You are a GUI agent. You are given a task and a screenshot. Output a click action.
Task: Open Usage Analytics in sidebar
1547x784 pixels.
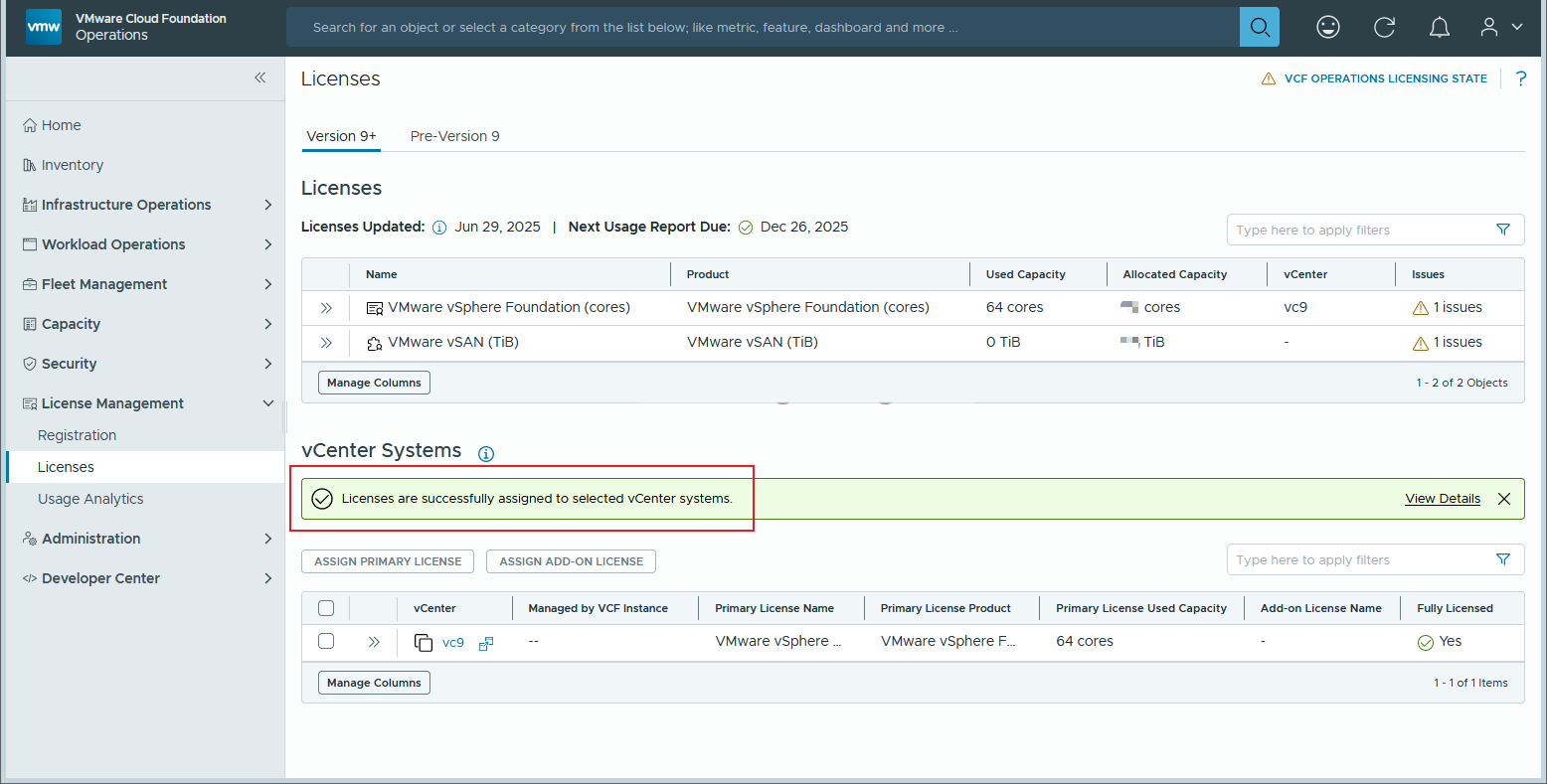coord(90,499)
